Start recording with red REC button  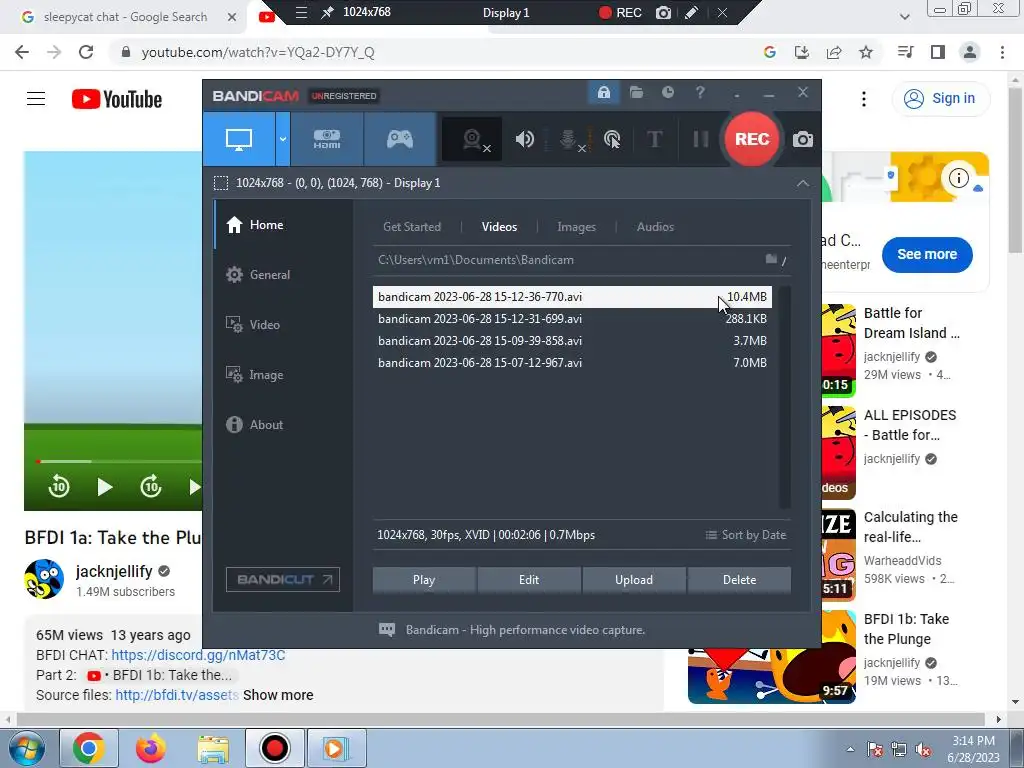(x=752, y=139)
